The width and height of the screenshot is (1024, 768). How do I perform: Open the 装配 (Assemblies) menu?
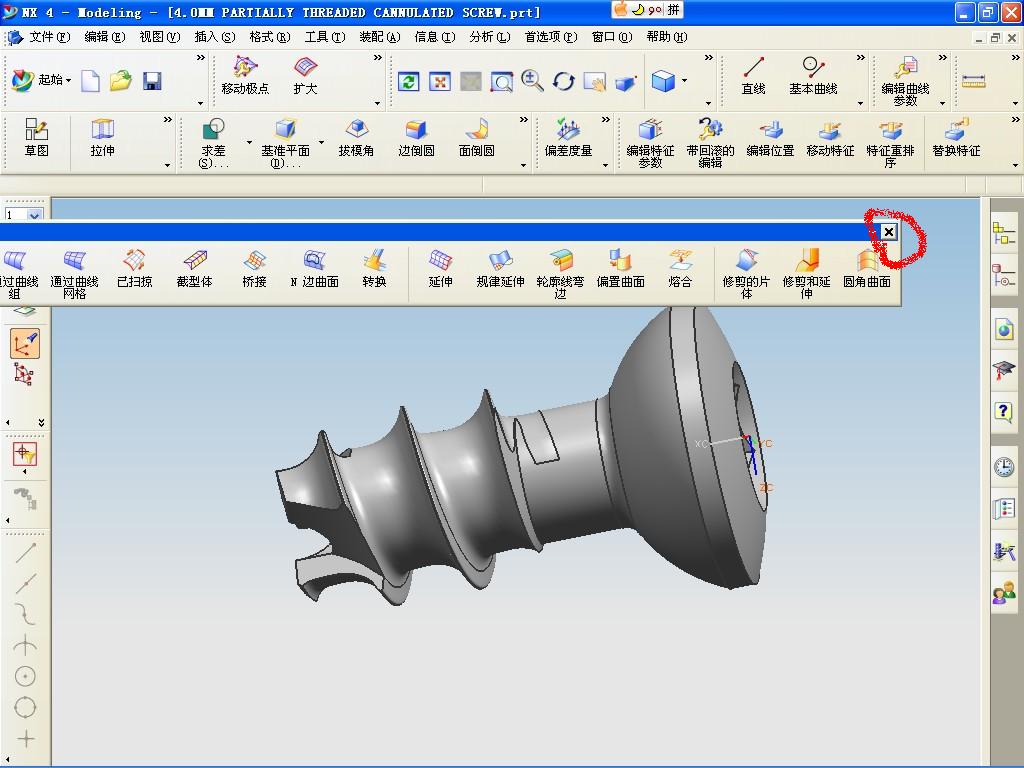[x=379, y=37]
